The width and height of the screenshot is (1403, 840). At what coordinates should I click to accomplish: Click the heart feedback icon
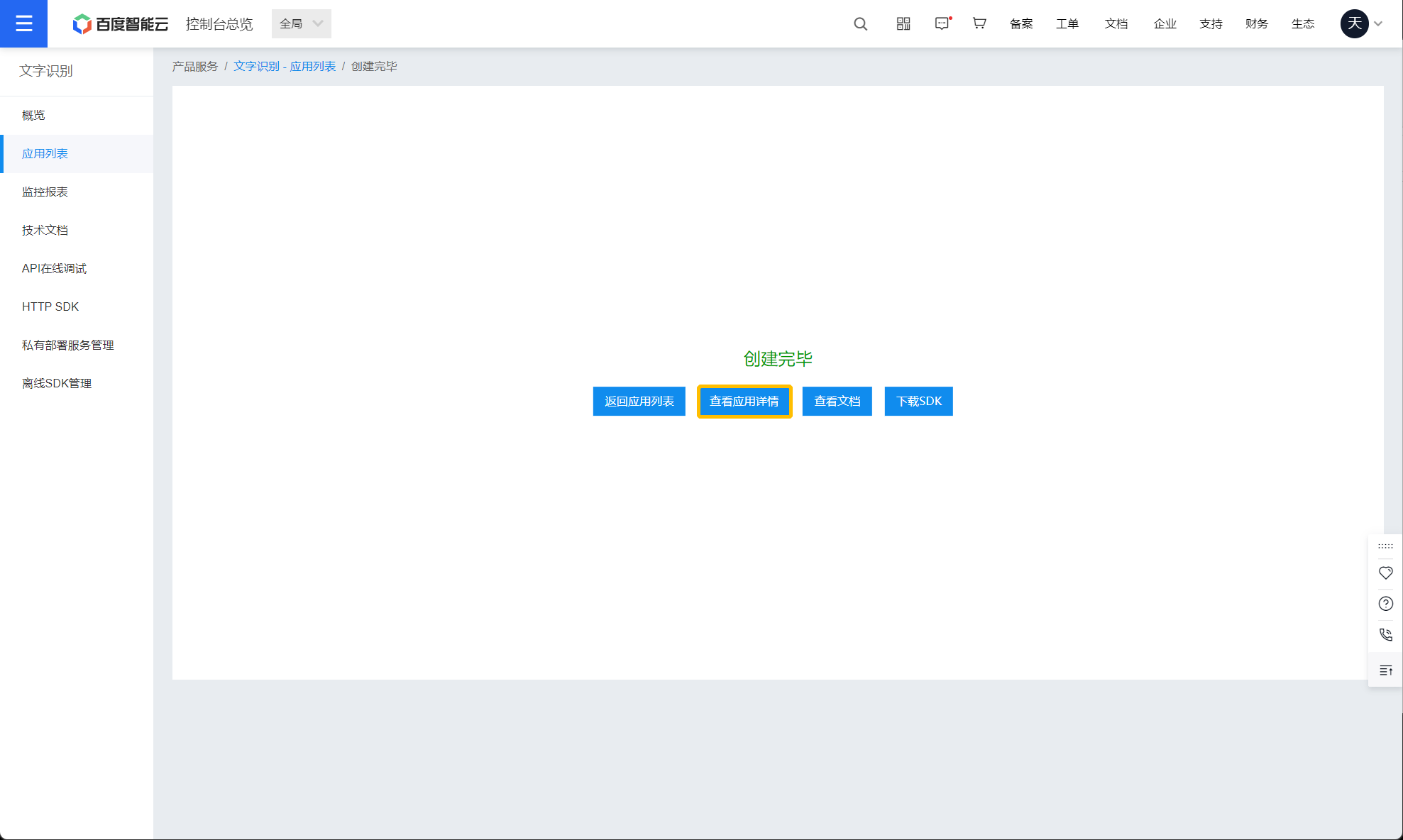pyautogui.click(x=1385, y=573)
